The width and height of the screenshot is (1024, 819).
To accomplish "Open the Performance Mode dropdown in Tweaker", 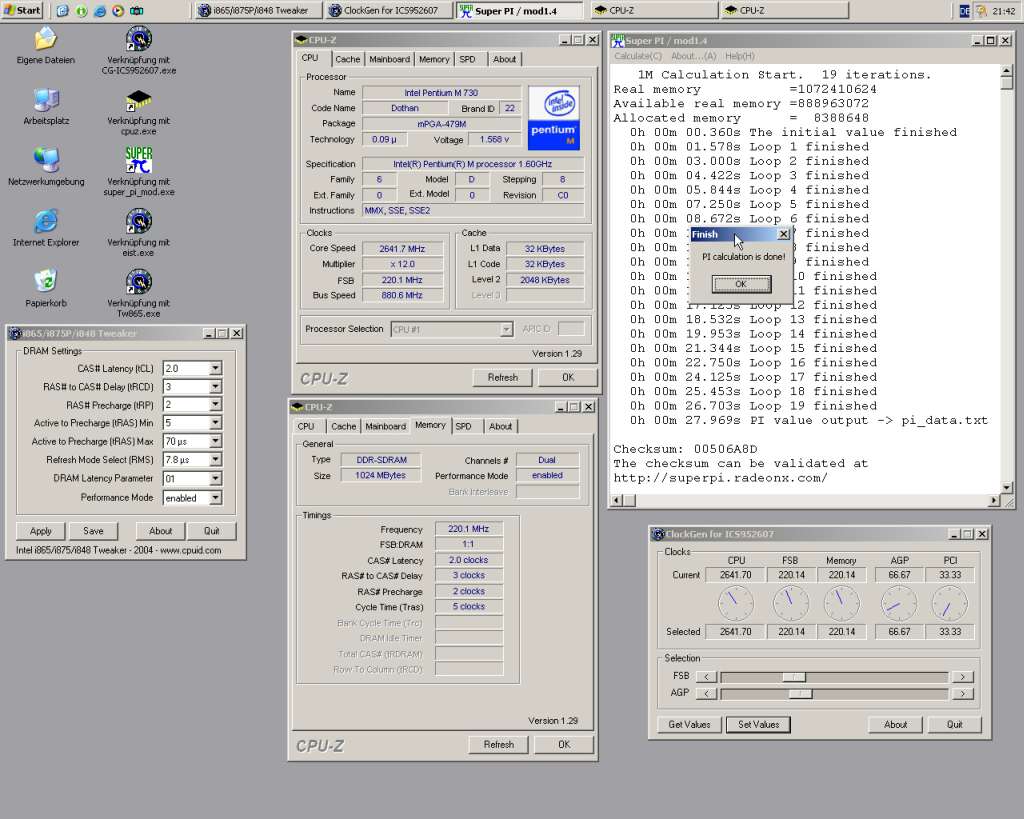I will tap(215, 498).
